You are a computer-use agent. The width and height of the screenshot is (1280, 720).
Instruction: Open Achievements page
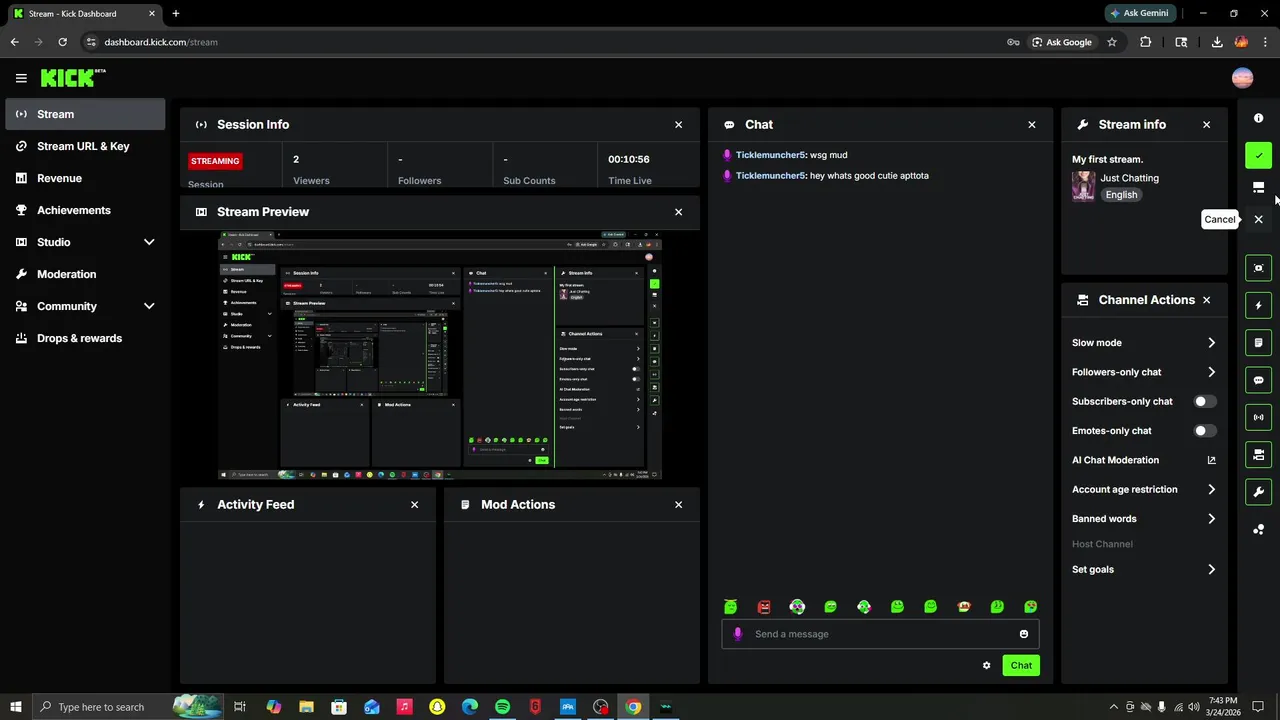click(x=85, y=210)
